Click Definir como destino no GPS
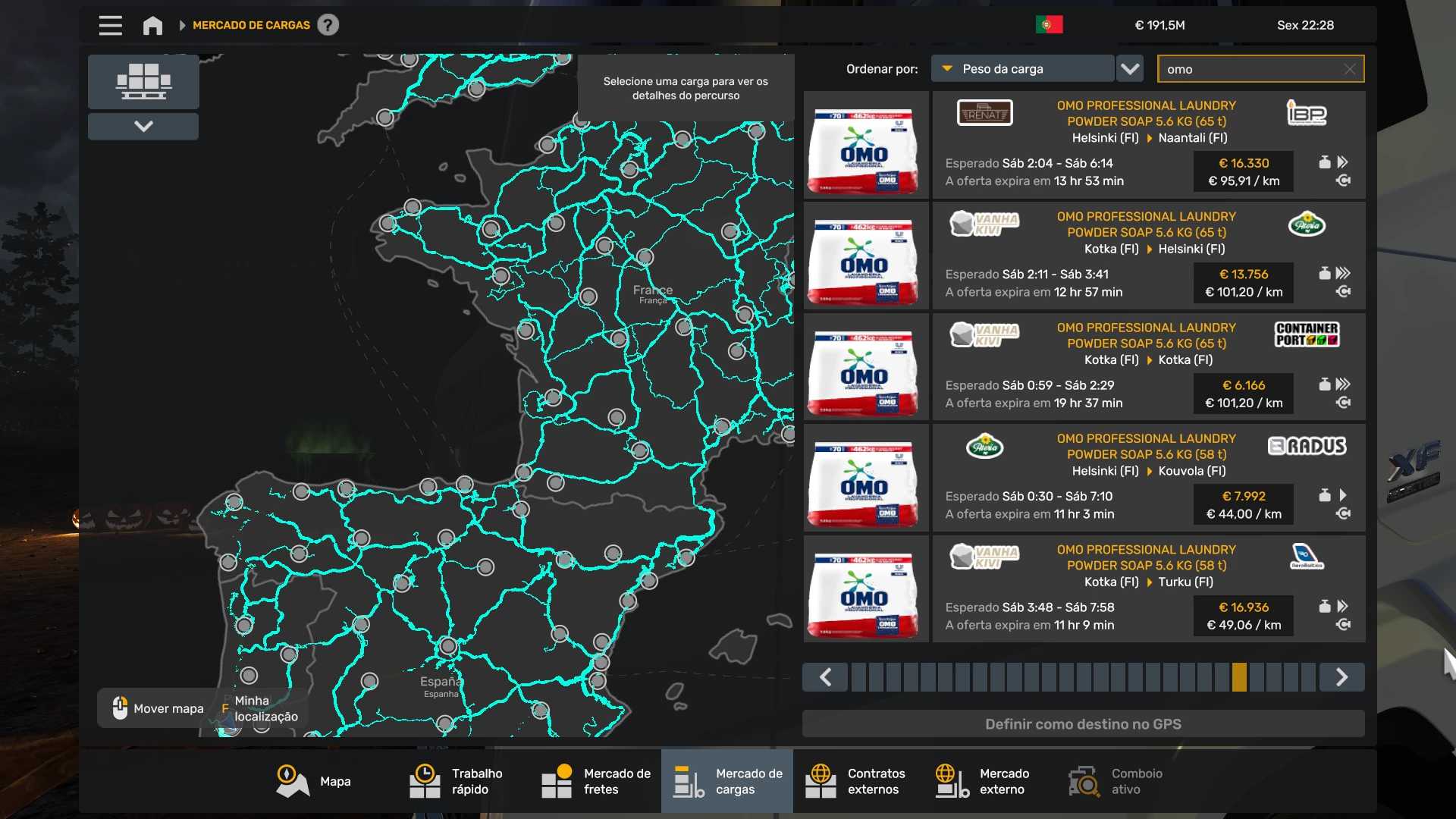Screen dimensions: 1456x819 [1083, 724]
